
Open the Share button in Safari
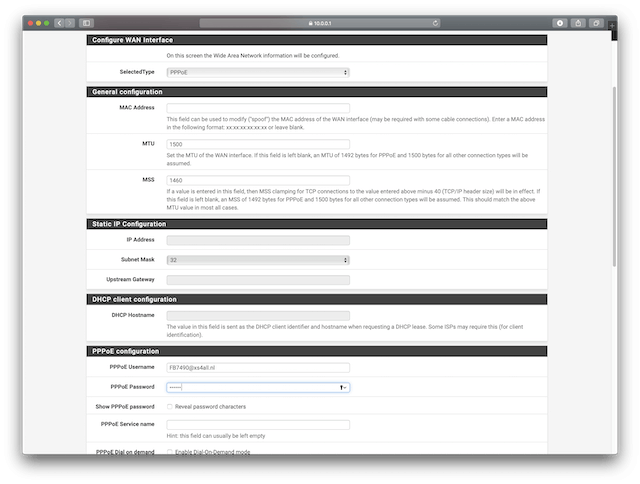(578, 23)
